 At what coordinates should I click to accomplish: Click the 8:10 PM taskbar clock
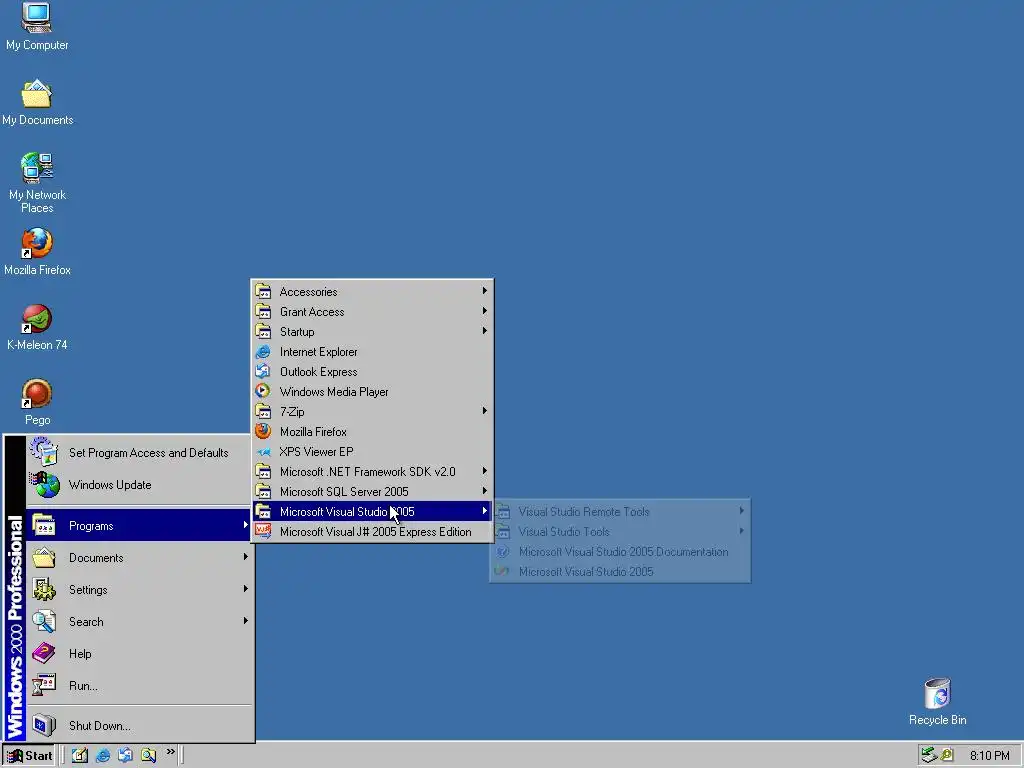pyautogui.click(x=989, y=756)
